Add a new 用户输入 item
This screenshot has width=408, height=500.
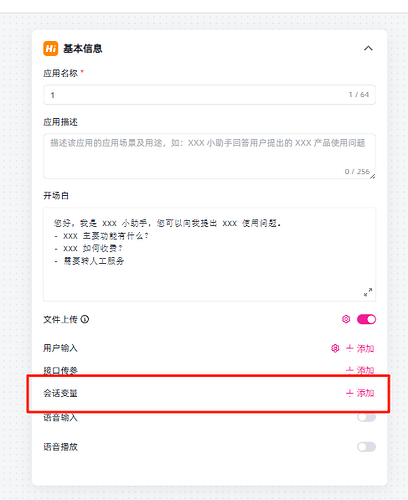[x=360, y=348]
